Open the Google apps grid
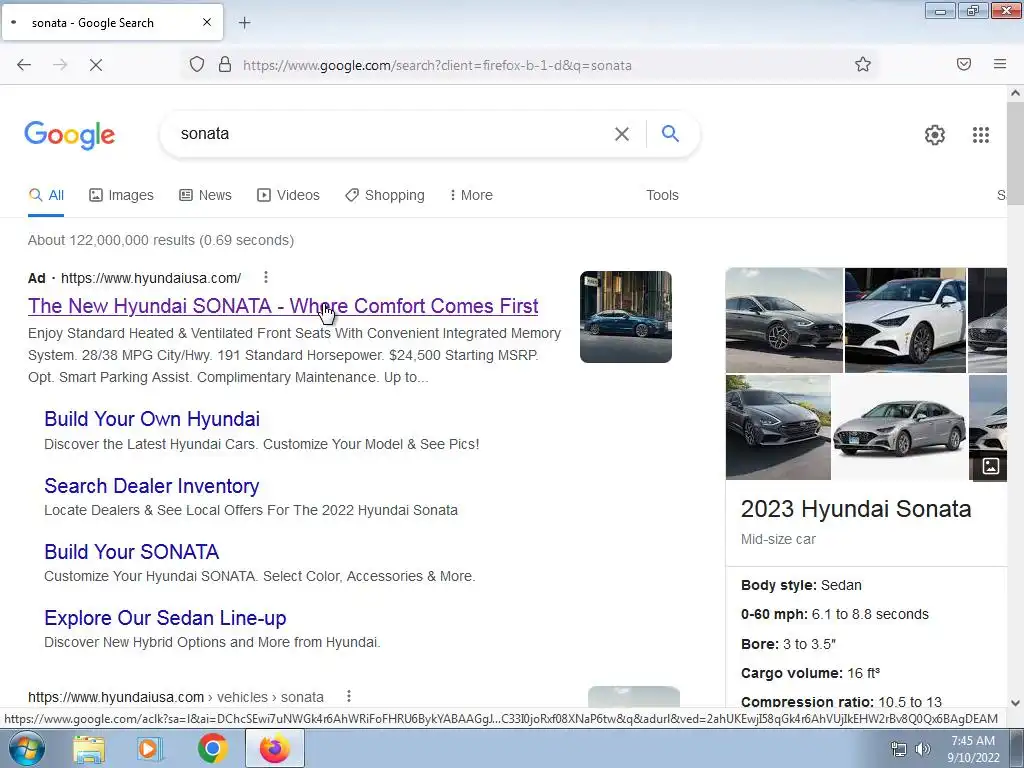Image resolution: width=1024 pixels, height=768 pixels. [981, 135]
